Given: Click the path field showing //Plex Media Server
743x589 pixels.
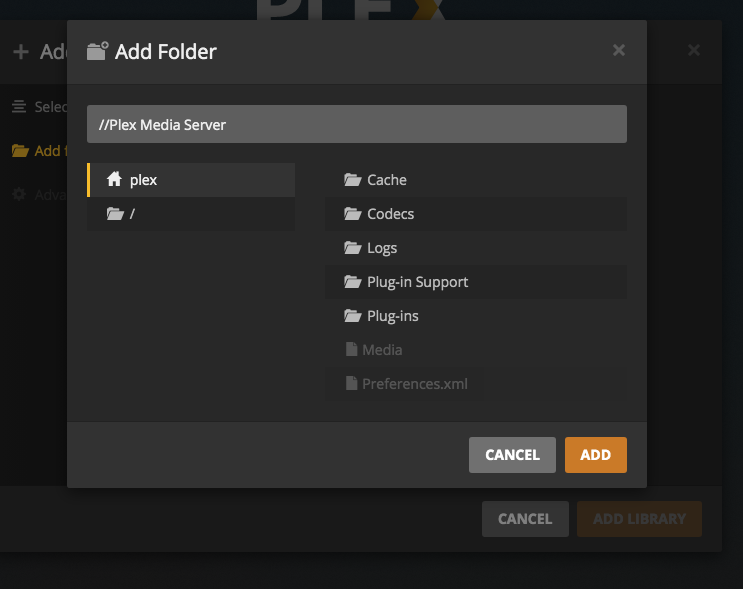Looking at the screenshot, I should click(356, 124).
